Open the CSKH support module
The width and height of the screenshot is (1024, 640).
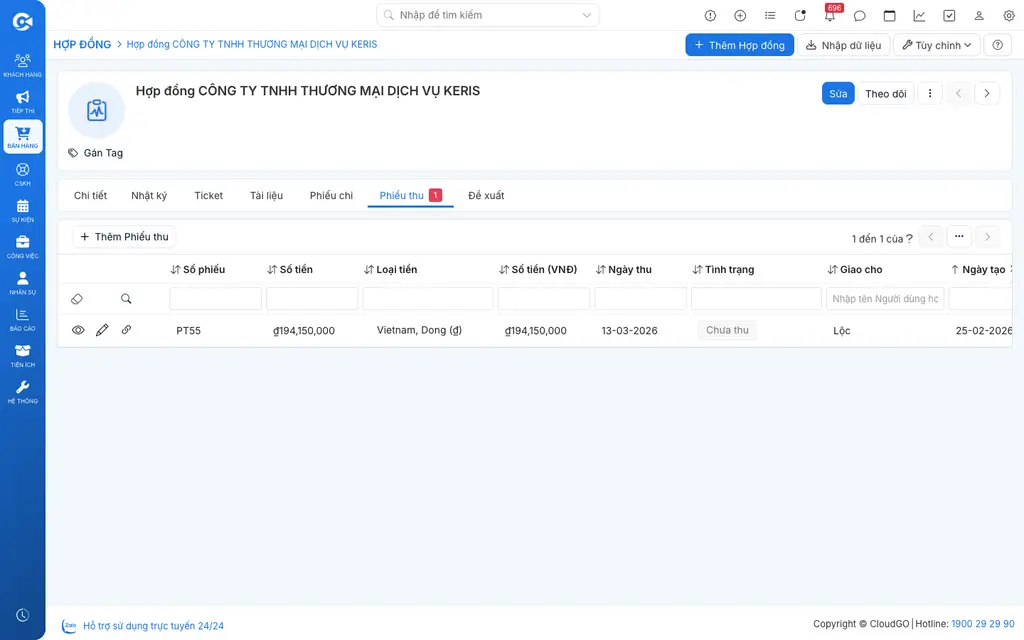pos(22,174)
